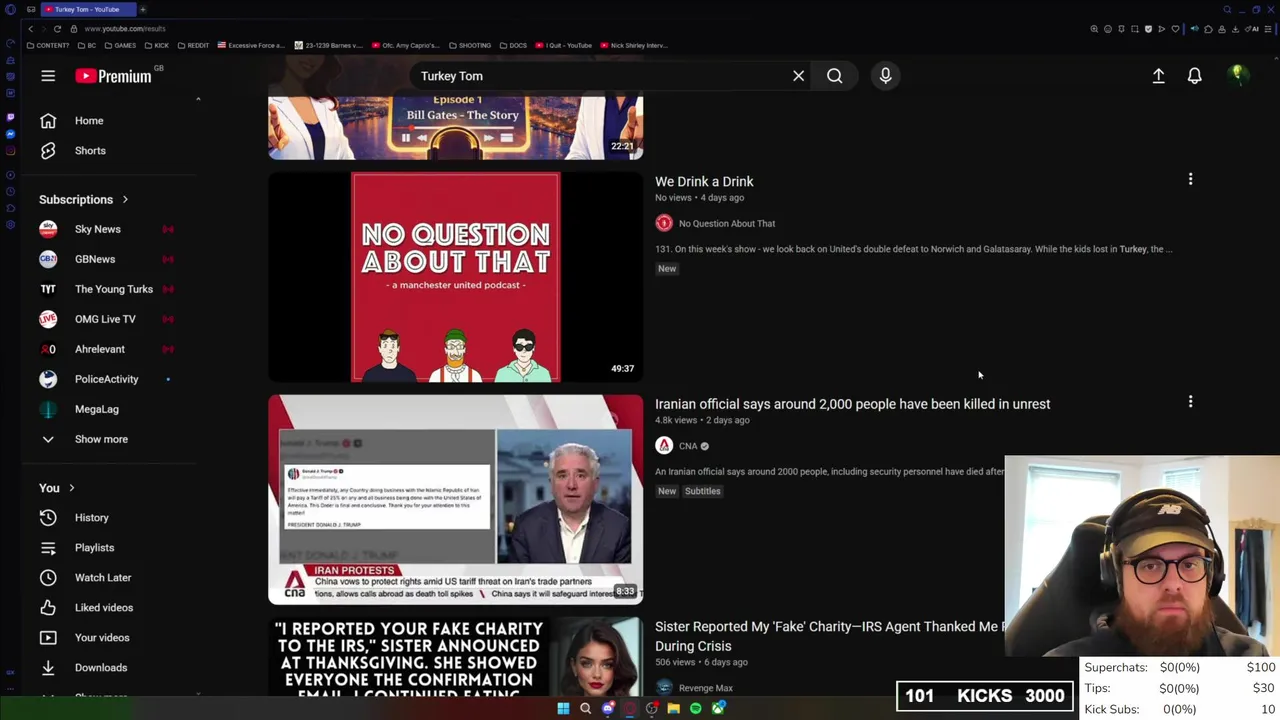Open the YouTube hamburger guide menu
The image size is (1280, 720).
click(48, 76)
